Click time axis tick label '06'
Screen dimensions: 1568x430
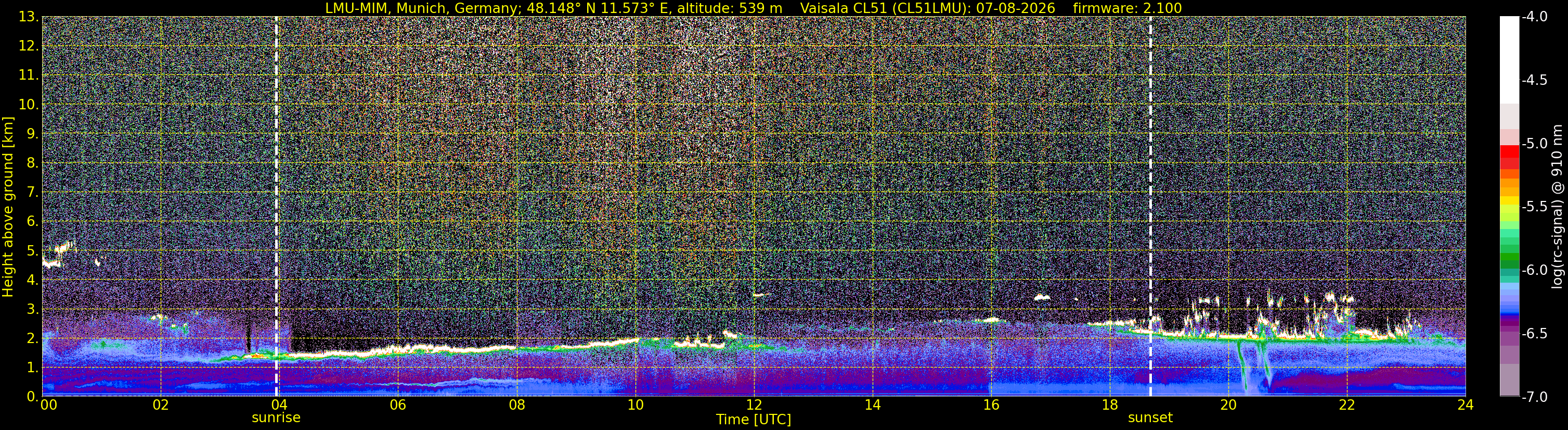[x=397, y=406]
